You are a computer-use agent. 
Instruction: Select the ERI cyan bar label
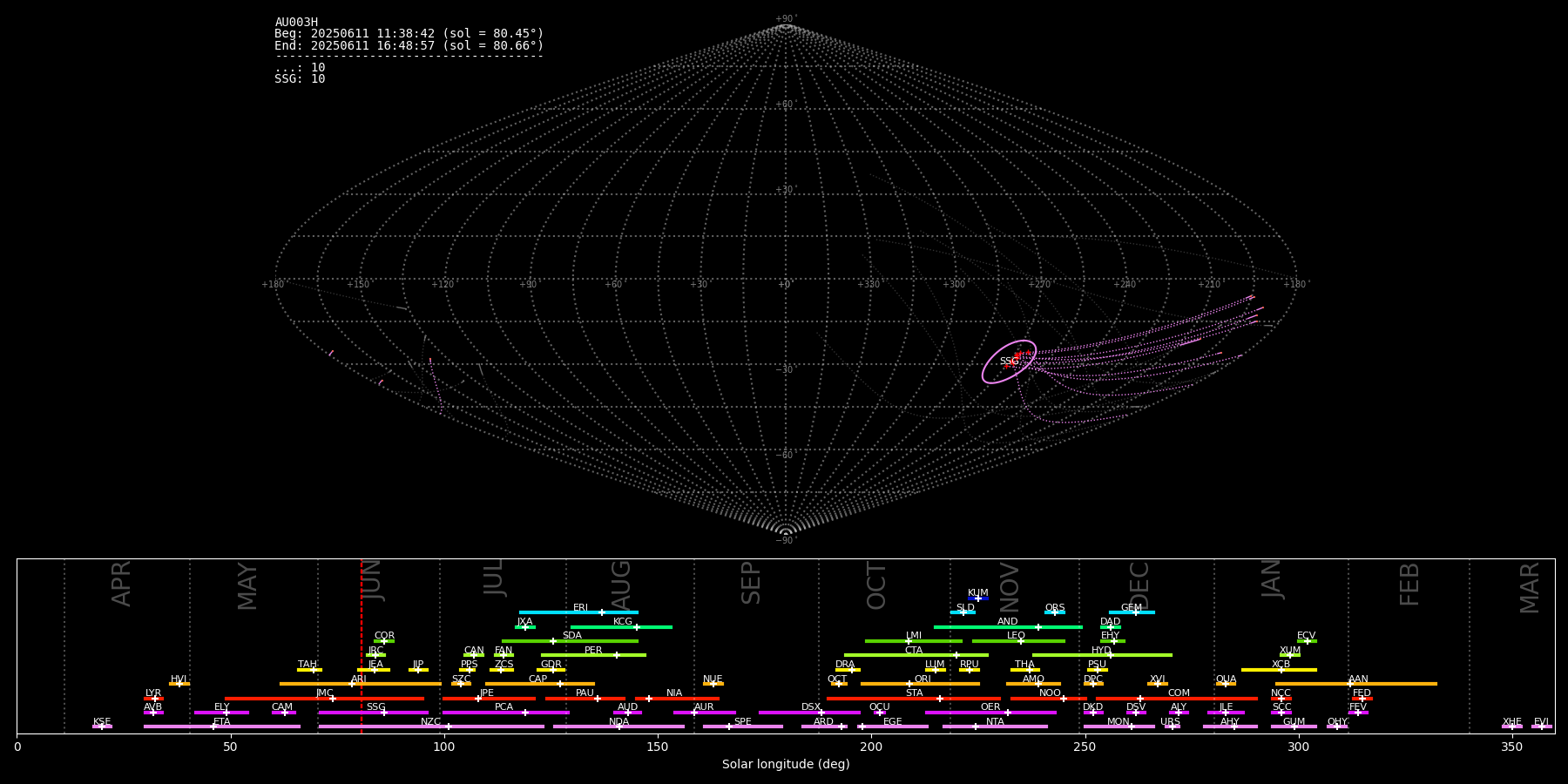[x=580, y=608]
